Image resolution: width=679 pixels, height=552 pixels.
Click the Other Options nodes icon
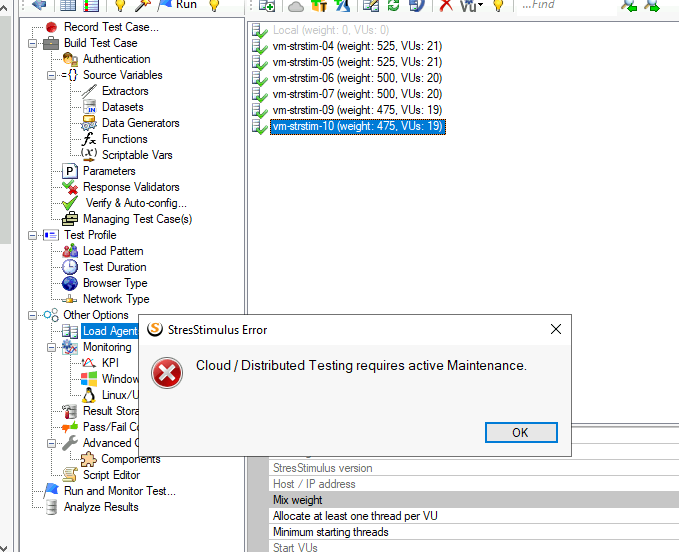[51, 315]
